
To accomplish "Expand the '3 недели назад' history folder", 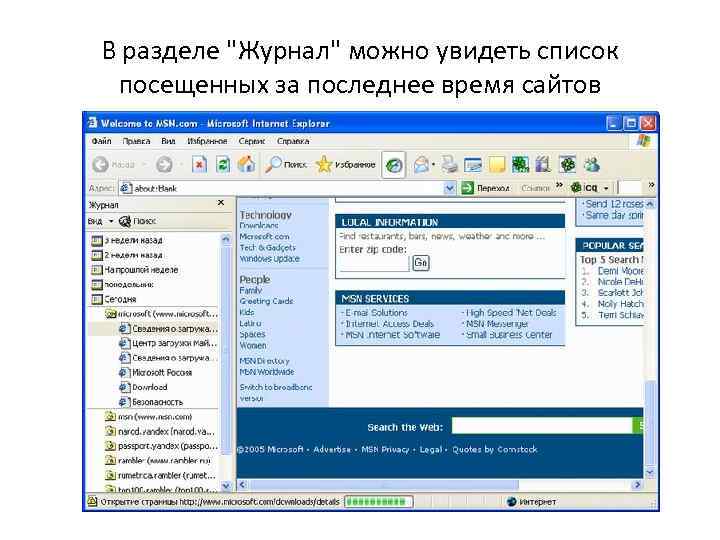I will tap(127, 240).
